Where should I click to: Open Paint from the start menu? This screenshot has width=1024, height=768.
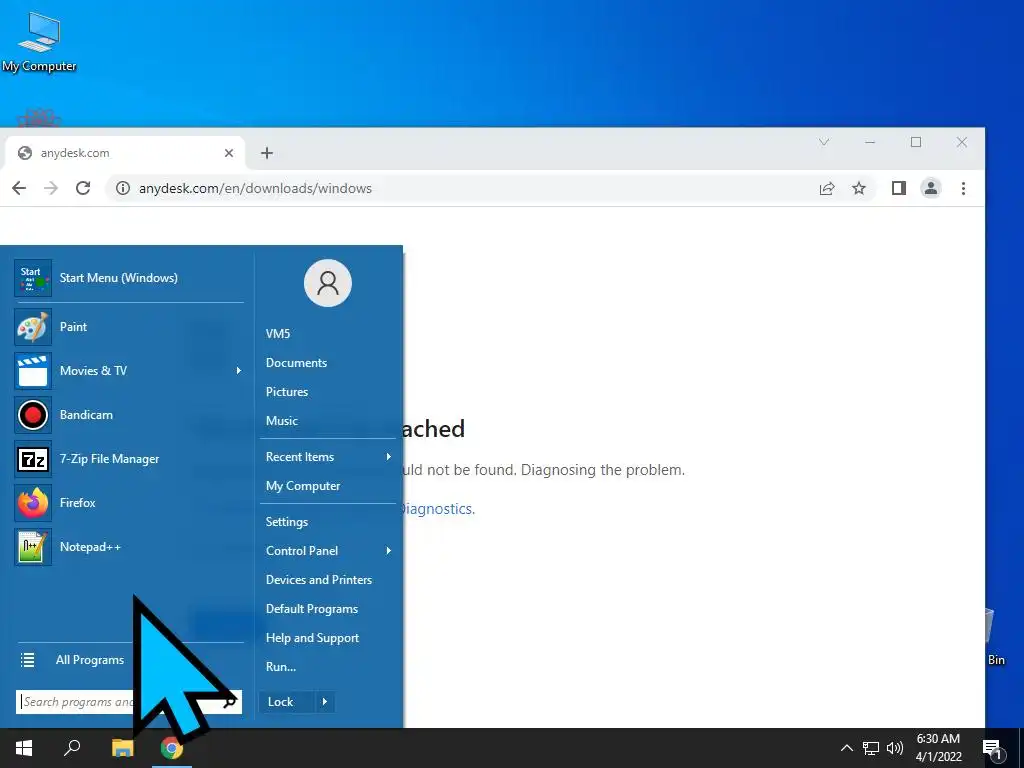click(x=129, y=327)
